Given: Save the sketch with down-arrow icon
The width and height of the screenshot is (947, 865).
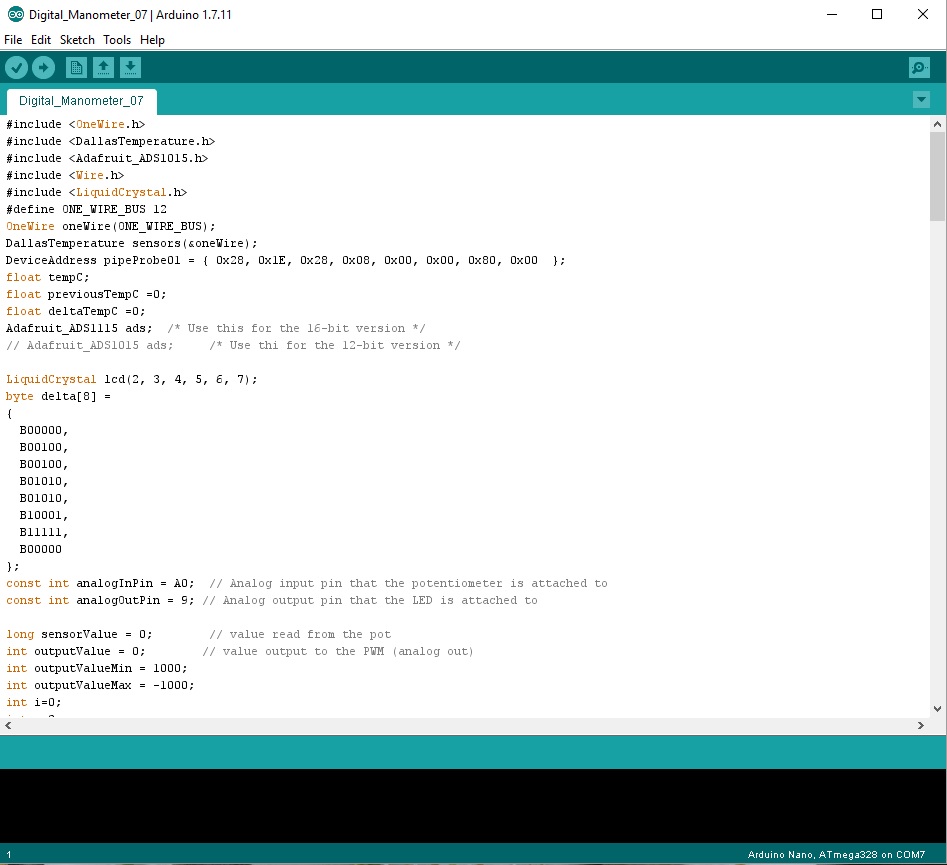Looking at the screenshot, I should click(x=130, y=67).
